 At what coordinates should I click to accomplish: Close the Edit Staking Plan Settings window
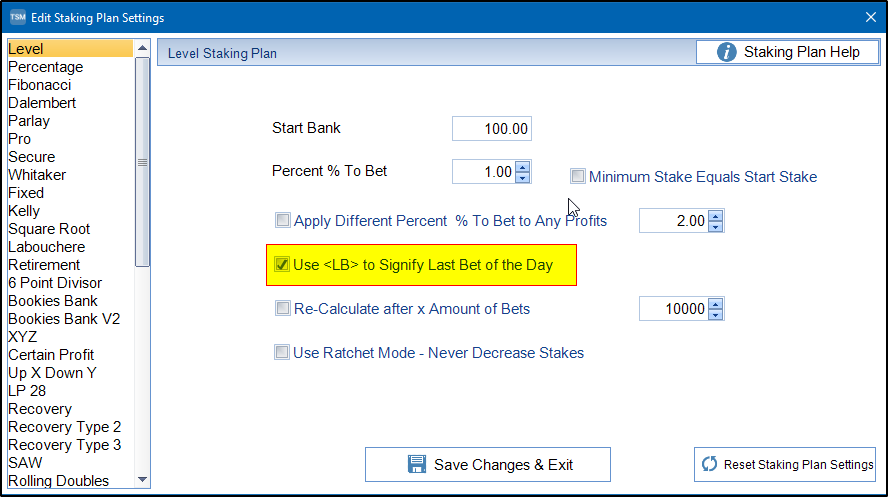pyautogui.click(x=869, y=18)
